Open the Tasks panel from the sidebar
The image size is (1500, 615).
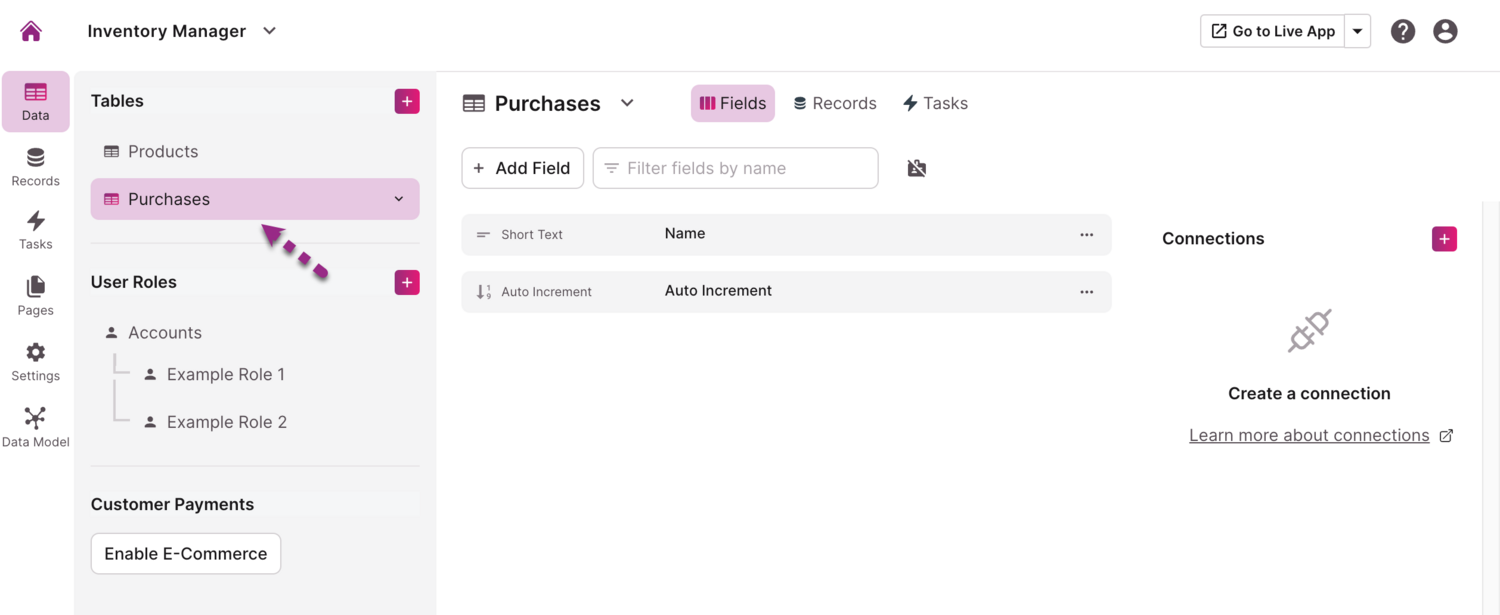(35, 230)
